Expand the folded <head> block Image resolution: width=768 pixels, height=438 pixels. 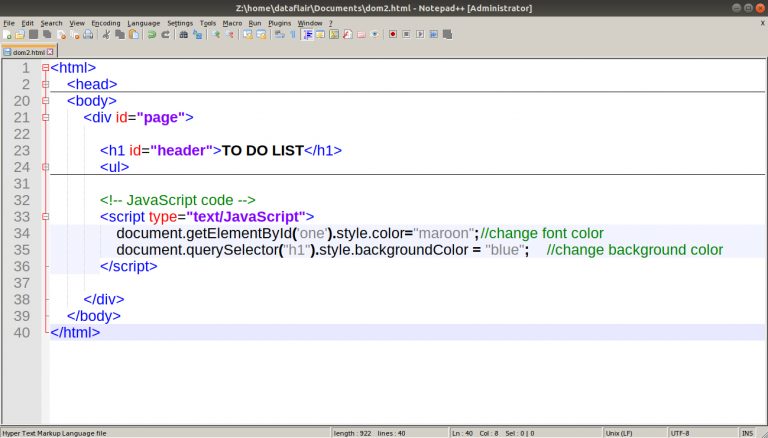(45, 84)
